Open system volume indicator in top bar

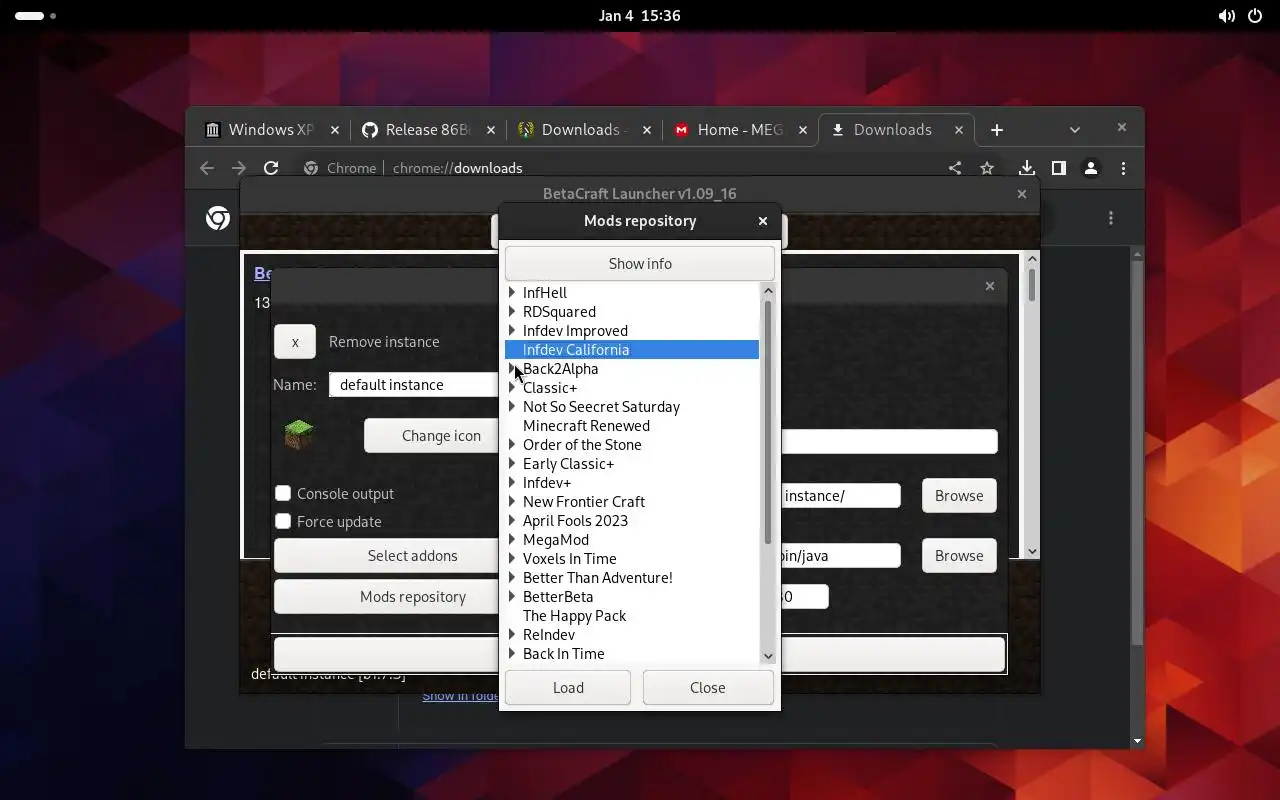tap(1226, 16)
